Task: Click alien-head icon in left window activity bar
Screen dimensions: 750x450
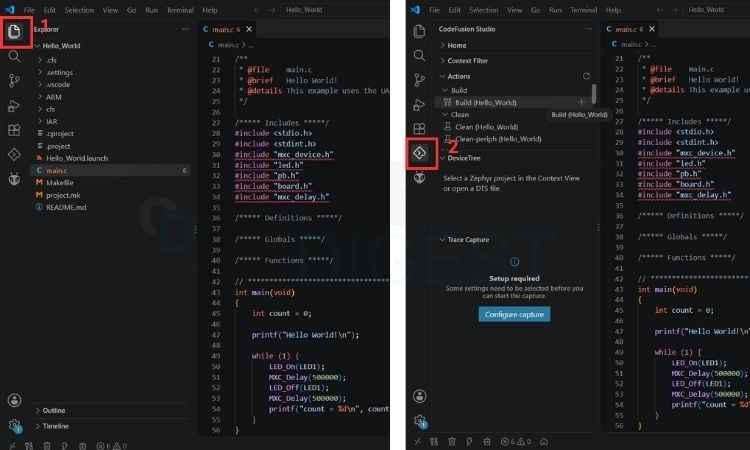Action: click(14, 179)
